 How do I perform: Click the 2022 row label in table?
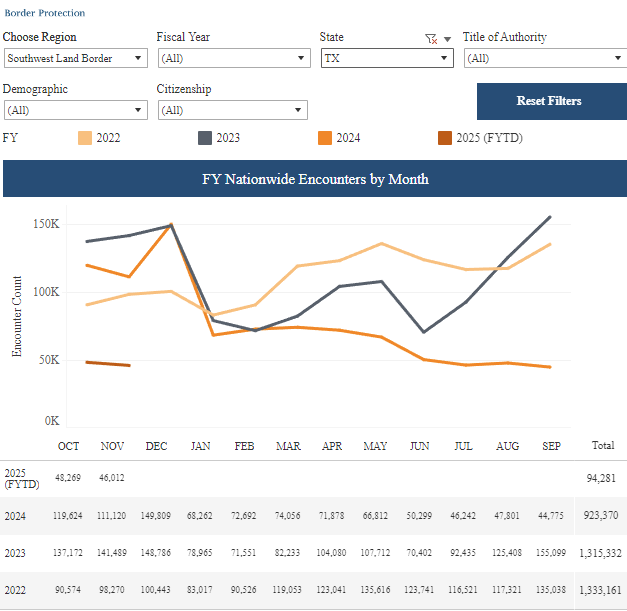click(x=15, y=590)
